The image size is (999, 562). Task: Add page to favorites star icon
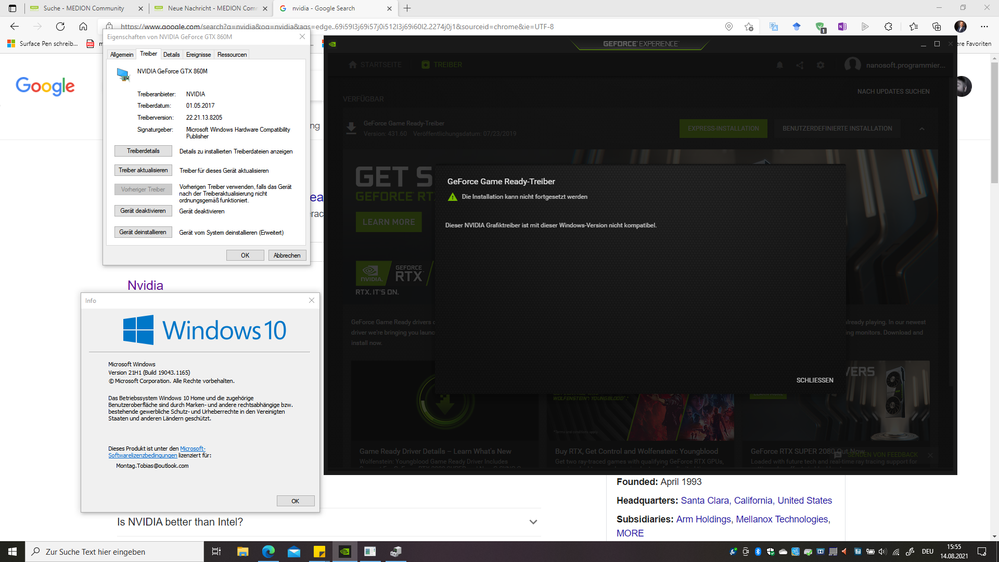(749, 26)
